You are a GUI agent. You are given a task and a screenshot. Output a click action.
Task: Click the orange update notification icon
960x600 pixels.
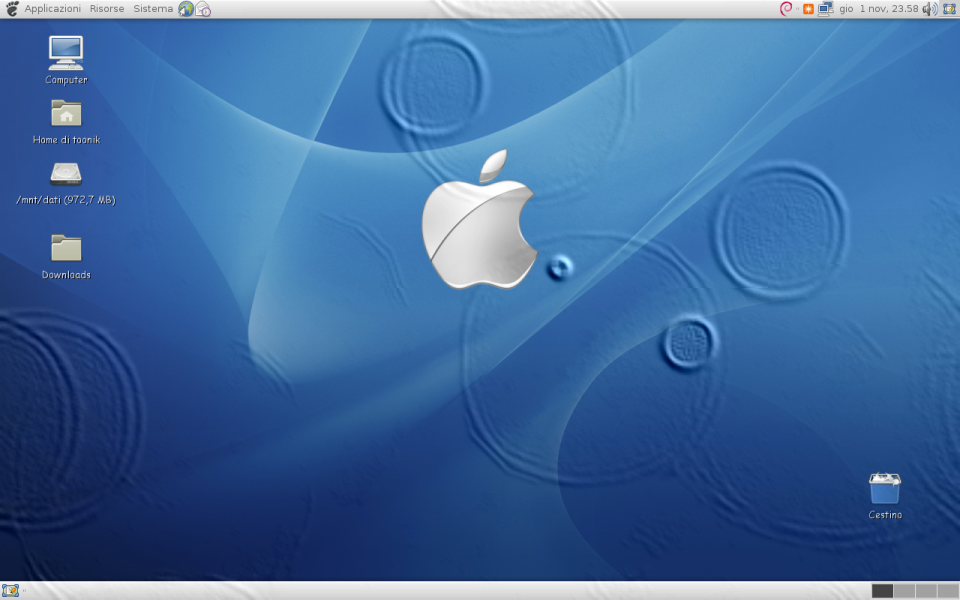808,9
